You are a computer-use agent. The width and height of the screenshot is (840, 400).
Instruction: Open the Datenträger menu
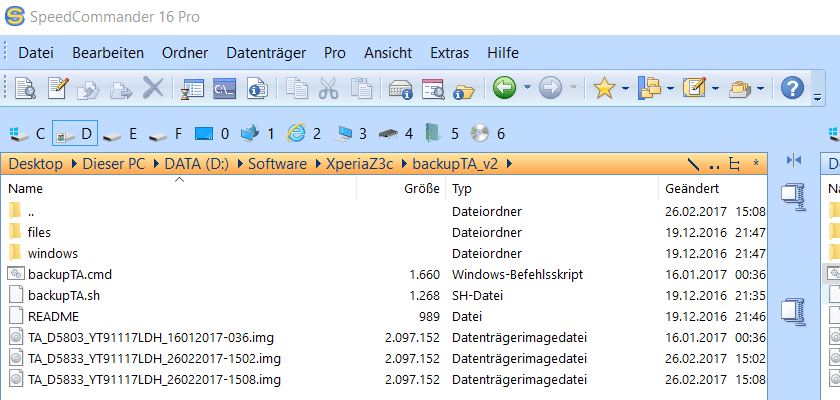coord(266,53)
